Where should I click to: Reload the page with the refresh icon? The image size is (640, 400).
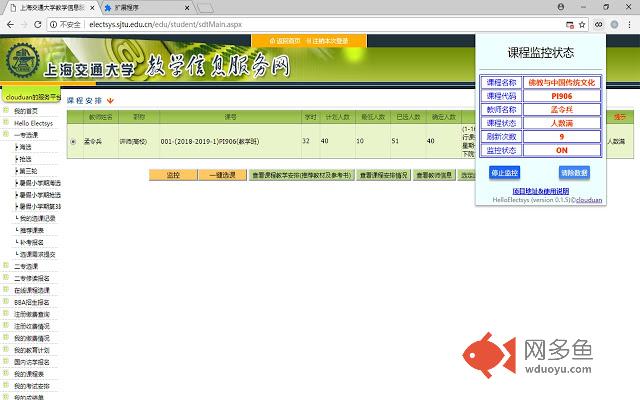tap(38, 24)
